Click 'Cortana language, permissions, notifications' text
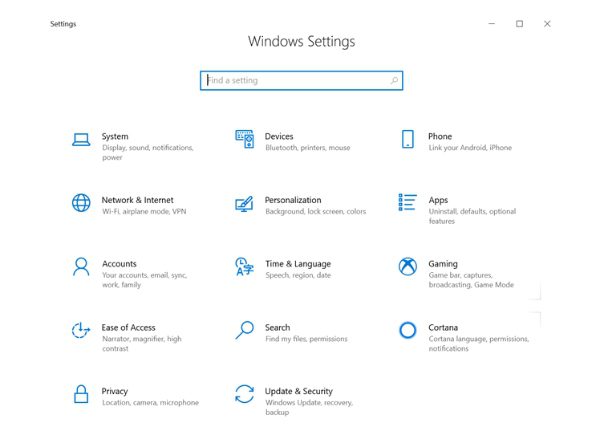This screenshot has height=427, width=600. [x=479, y=344]
